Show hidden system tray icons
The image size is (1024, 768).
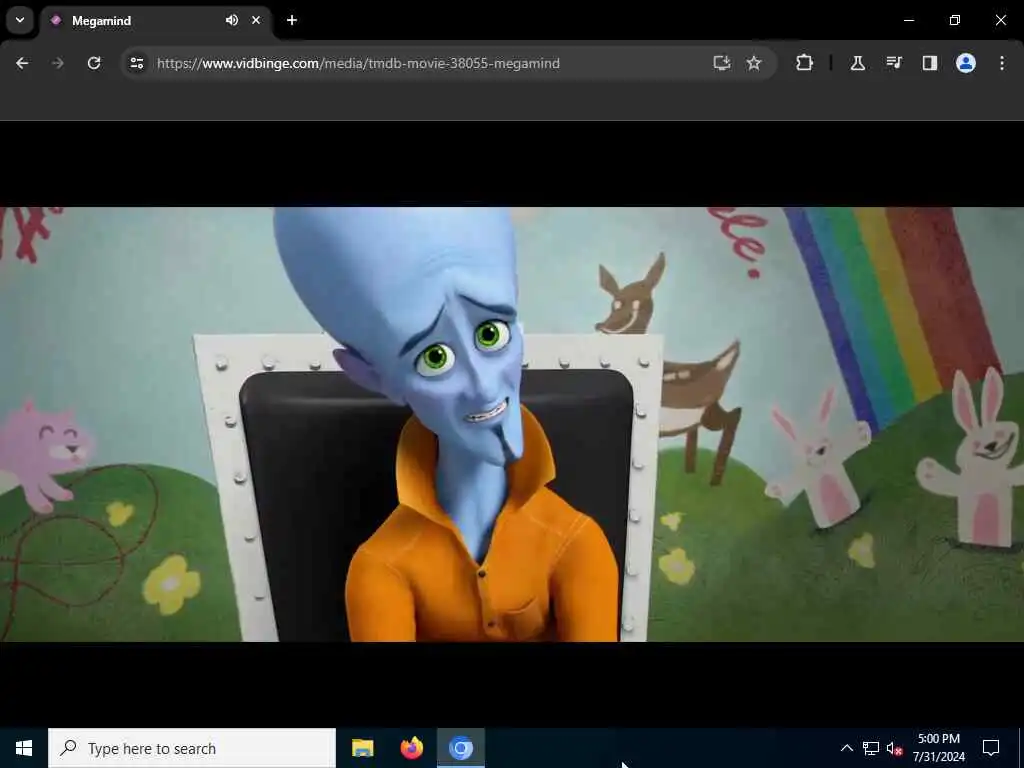(846, 748)
